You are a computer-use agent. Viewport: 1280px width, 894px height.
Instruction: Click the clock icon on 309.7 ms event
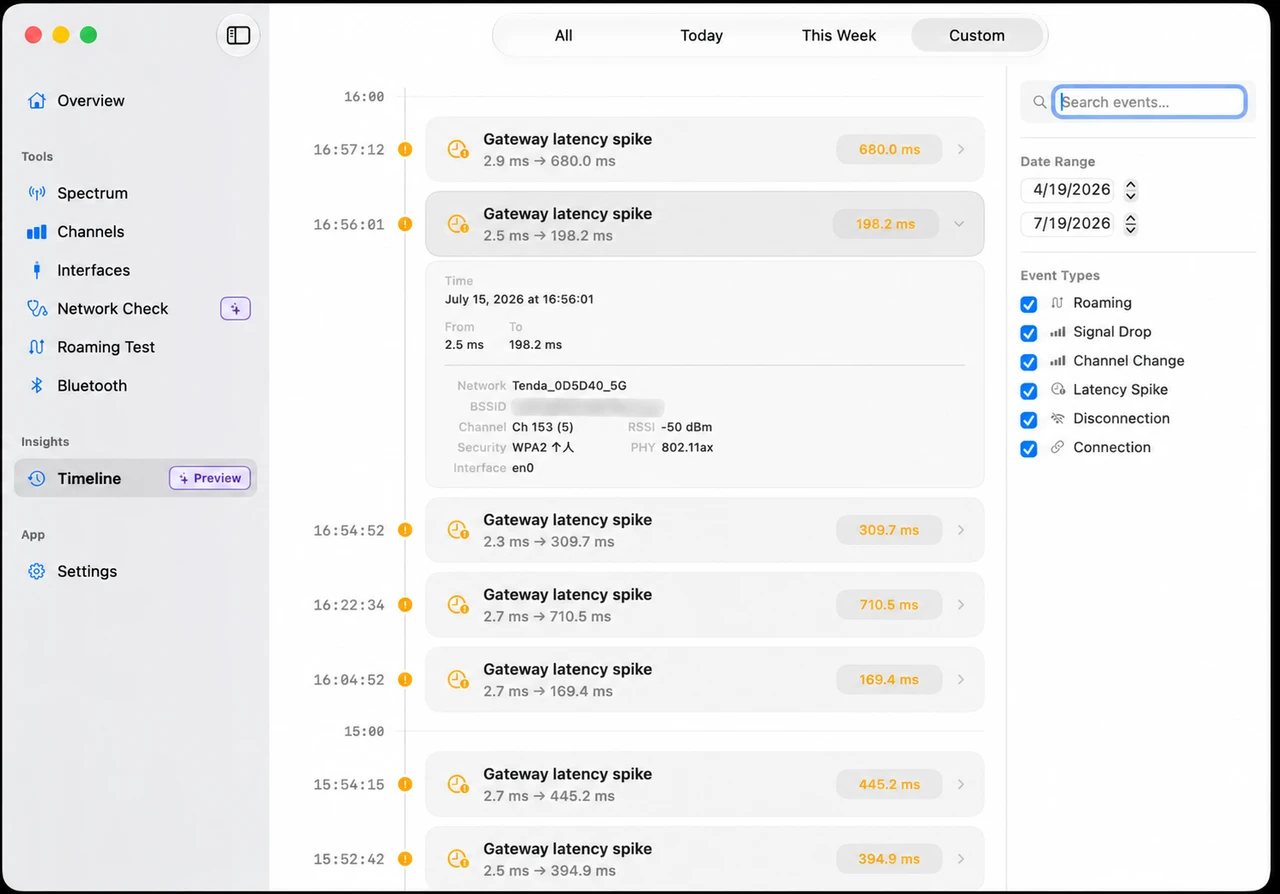(x=458, y=530)
